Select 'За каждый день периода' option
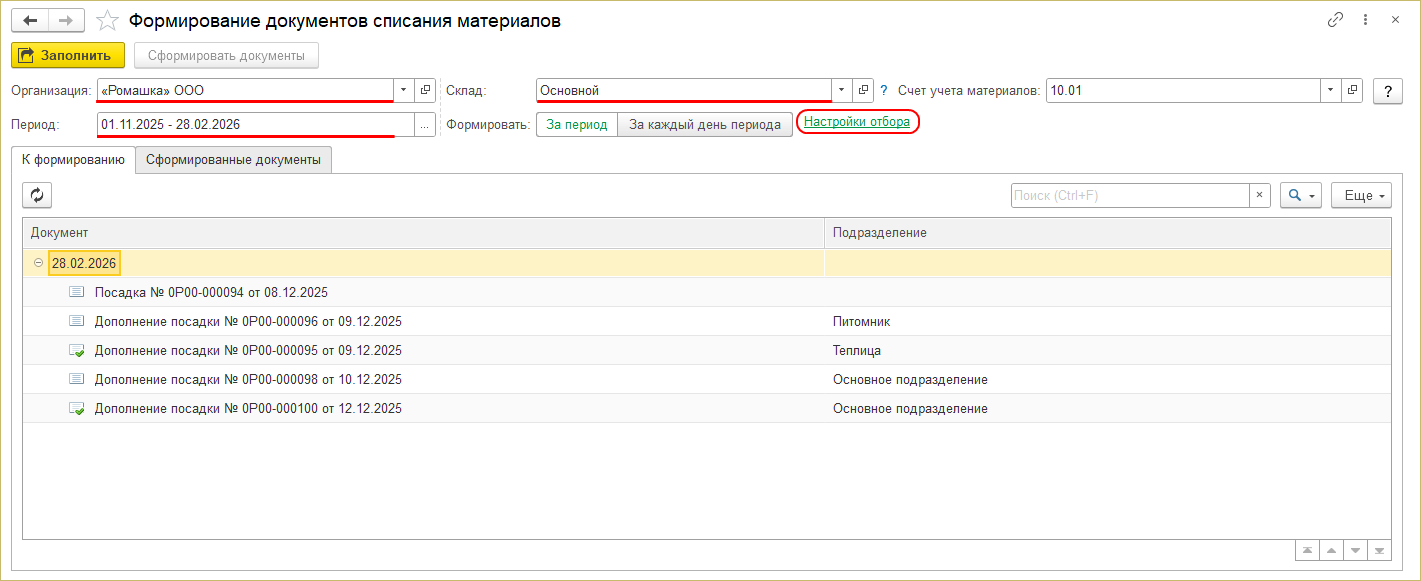The height and width of the screenshot is (581, 1421). point(704,124)
